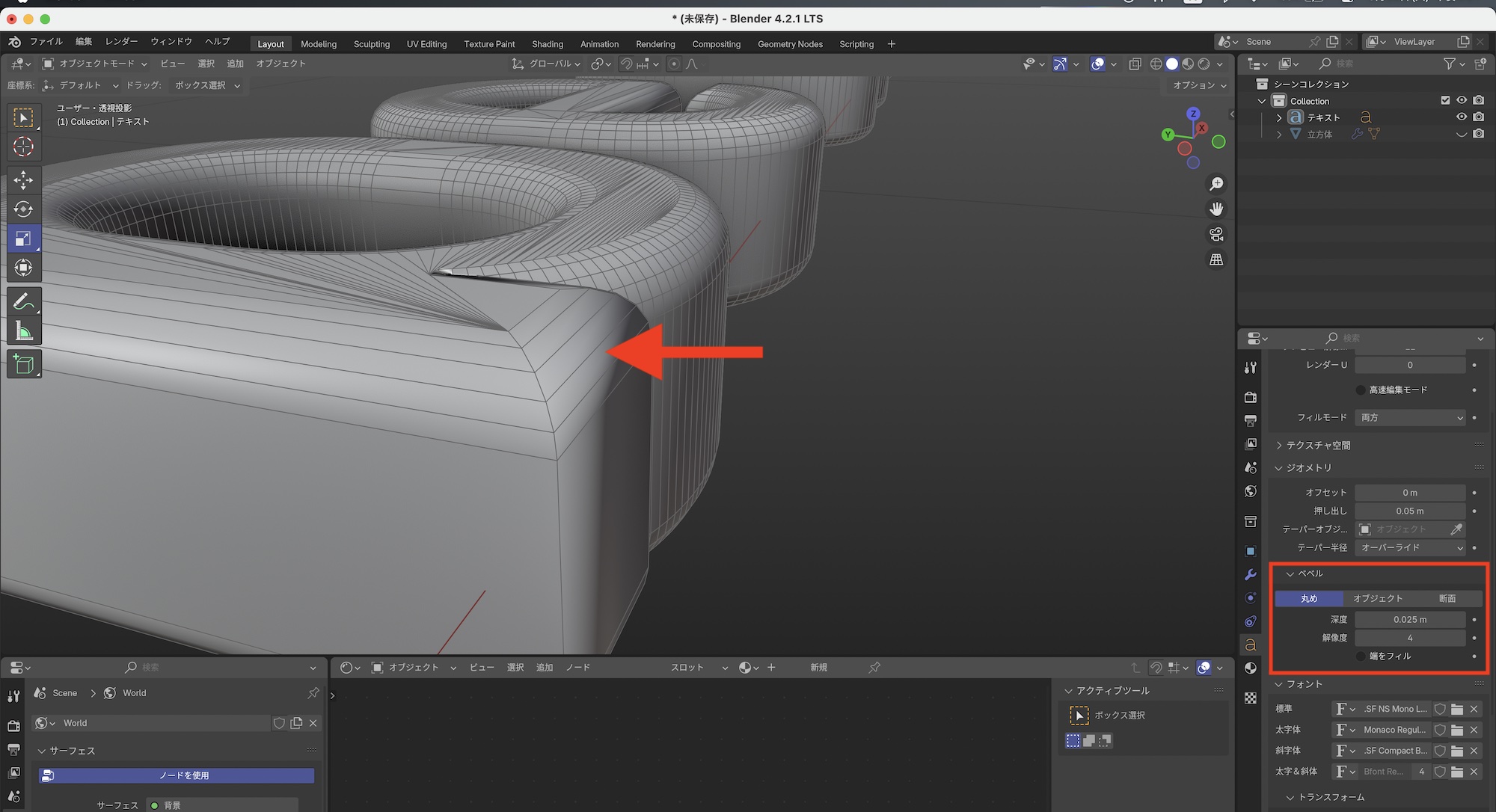Image resolution: width=1496 pixels, height=812 pixels.
Task: Select the オブジェクト bevel mode button
Action: pos(1378,598)
